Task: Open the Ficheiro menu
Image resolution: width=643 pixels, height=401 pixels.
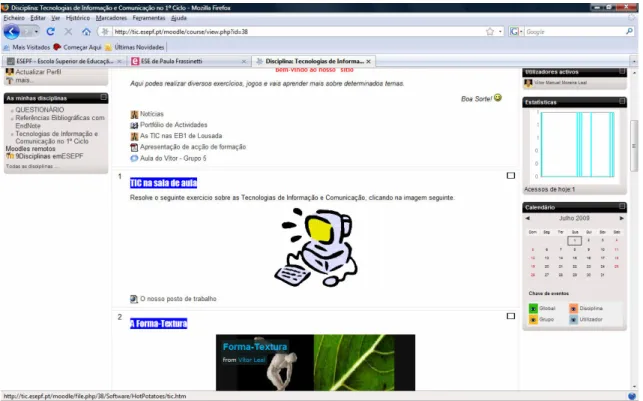Action: 14,18
